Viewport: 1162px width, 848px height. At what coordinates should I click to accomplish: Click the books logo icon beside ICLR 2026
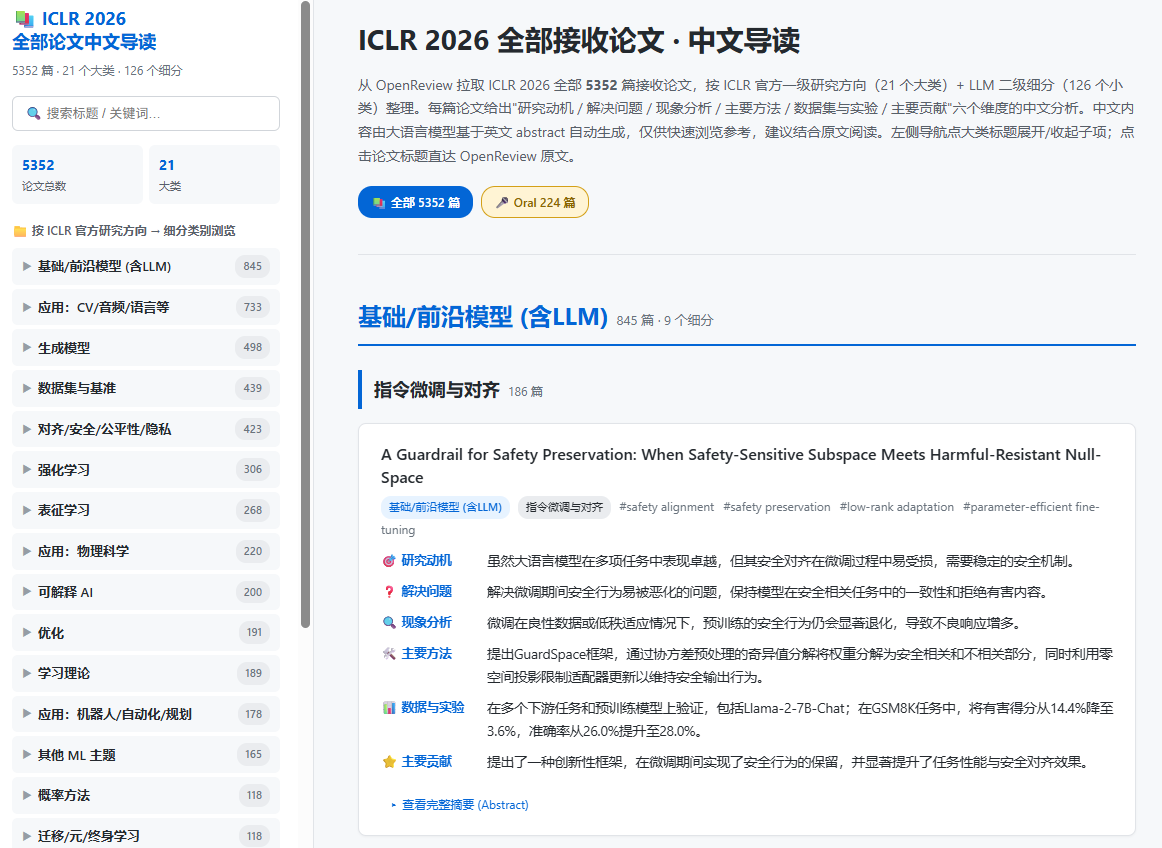pyautogui.click(x=24, y=19)
